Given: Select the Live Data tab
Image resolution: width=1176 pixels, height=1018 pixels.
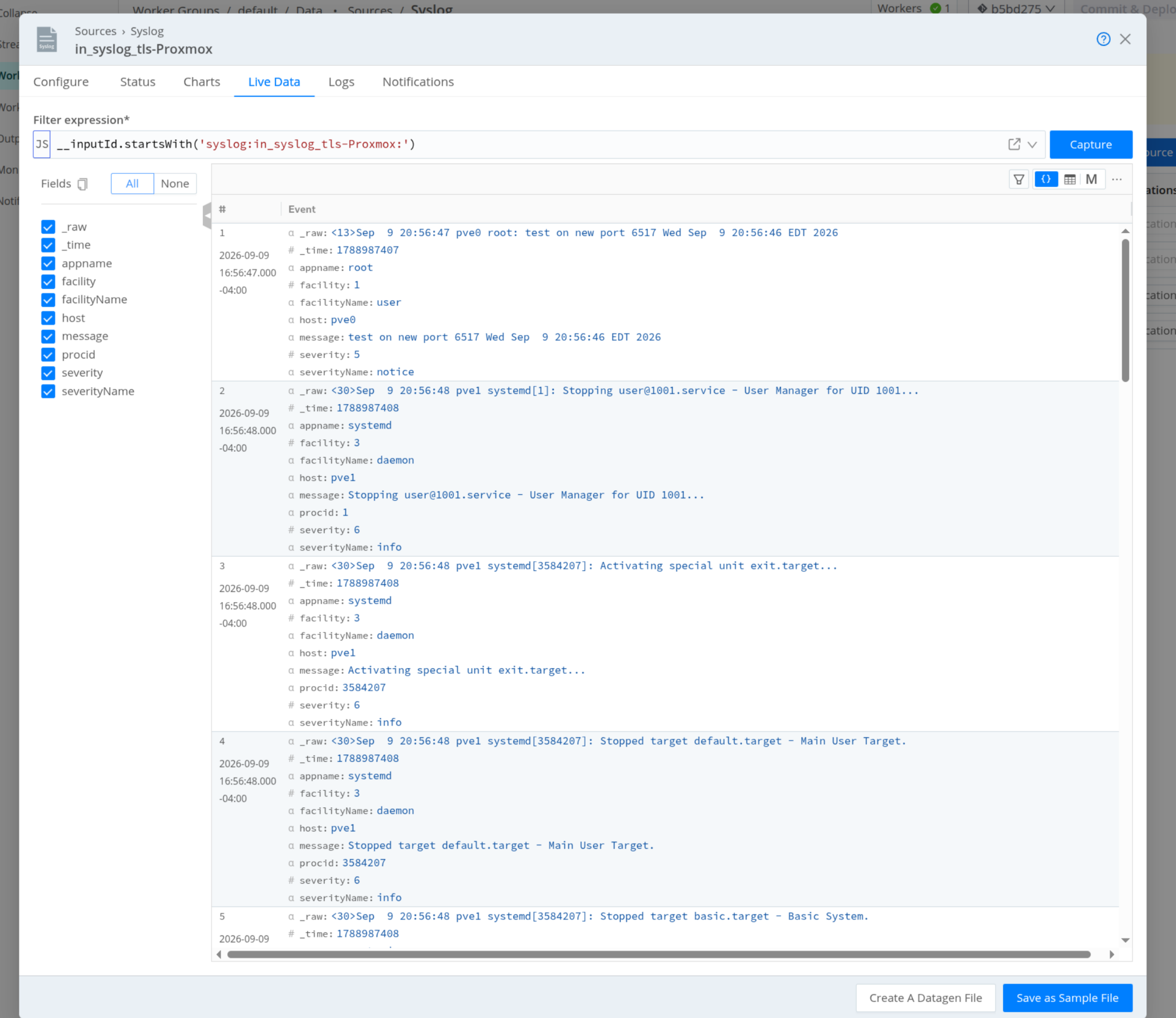Looking at the screenshot, I should 274,82.
